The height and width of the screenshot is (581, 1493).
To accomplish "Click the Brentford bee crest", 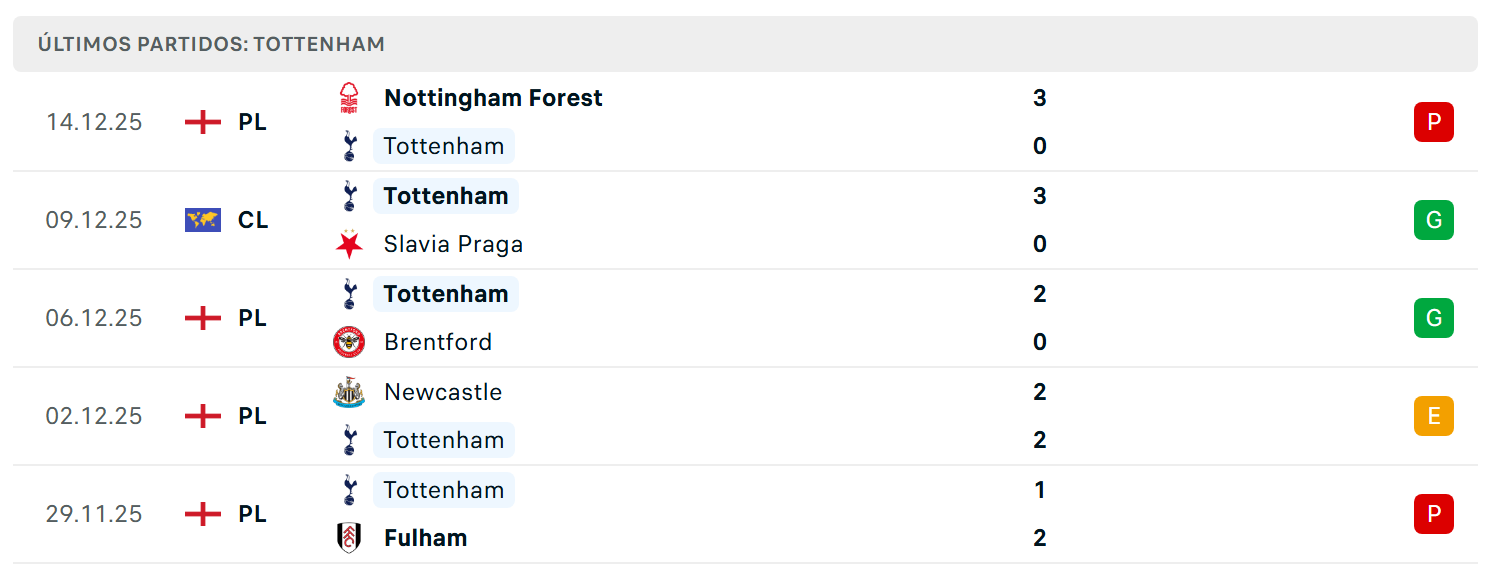I will tap(349, 342).
